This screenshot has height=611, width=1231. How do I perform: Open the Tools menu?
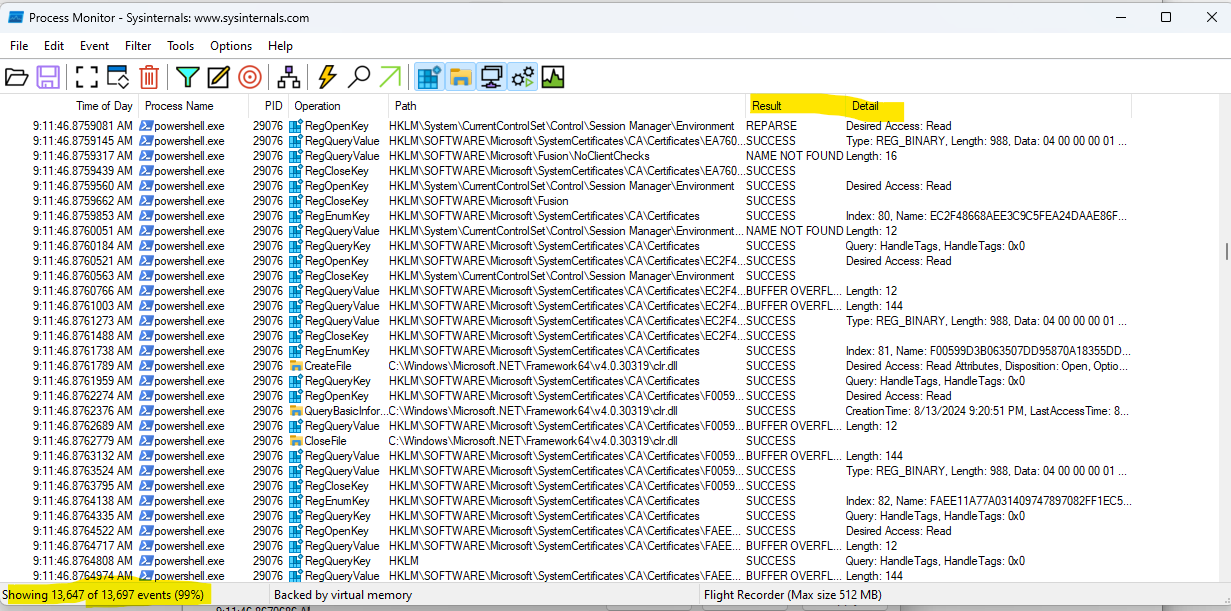tap(180, 45)
